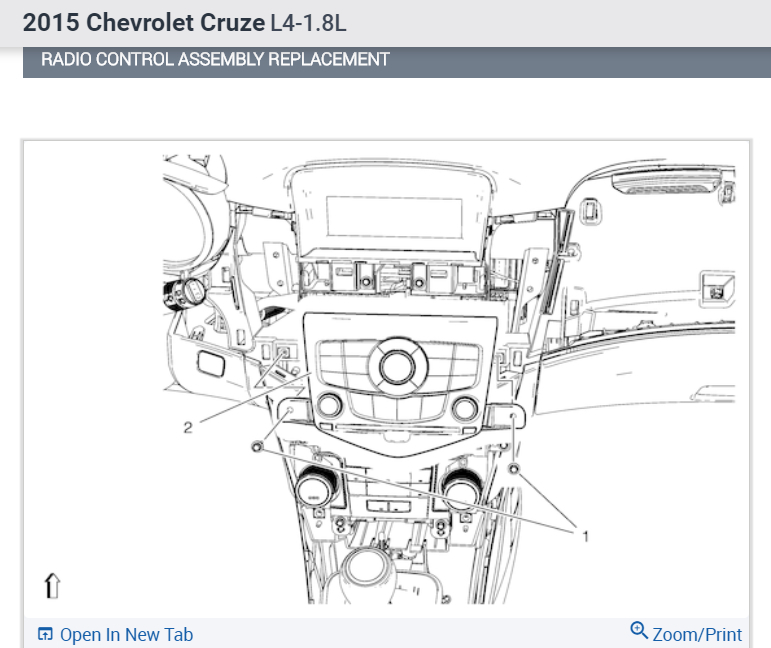Open the diagram via Open In New Tab link

point(126,635)
